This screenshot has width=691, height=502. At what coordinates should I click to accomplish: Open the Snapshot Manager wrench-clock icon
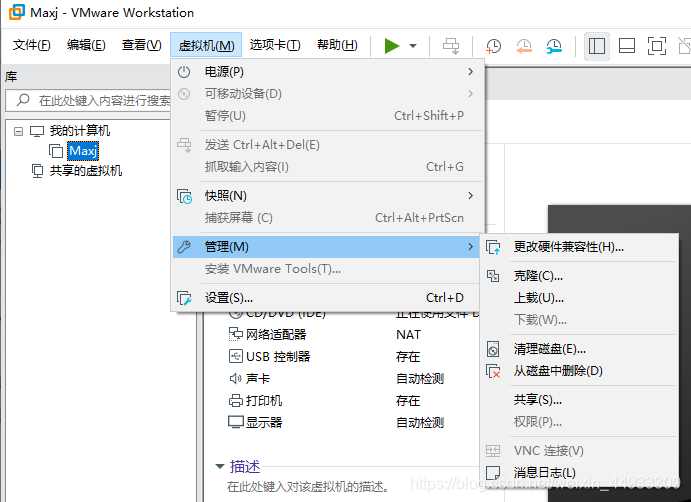coord(554,45)
